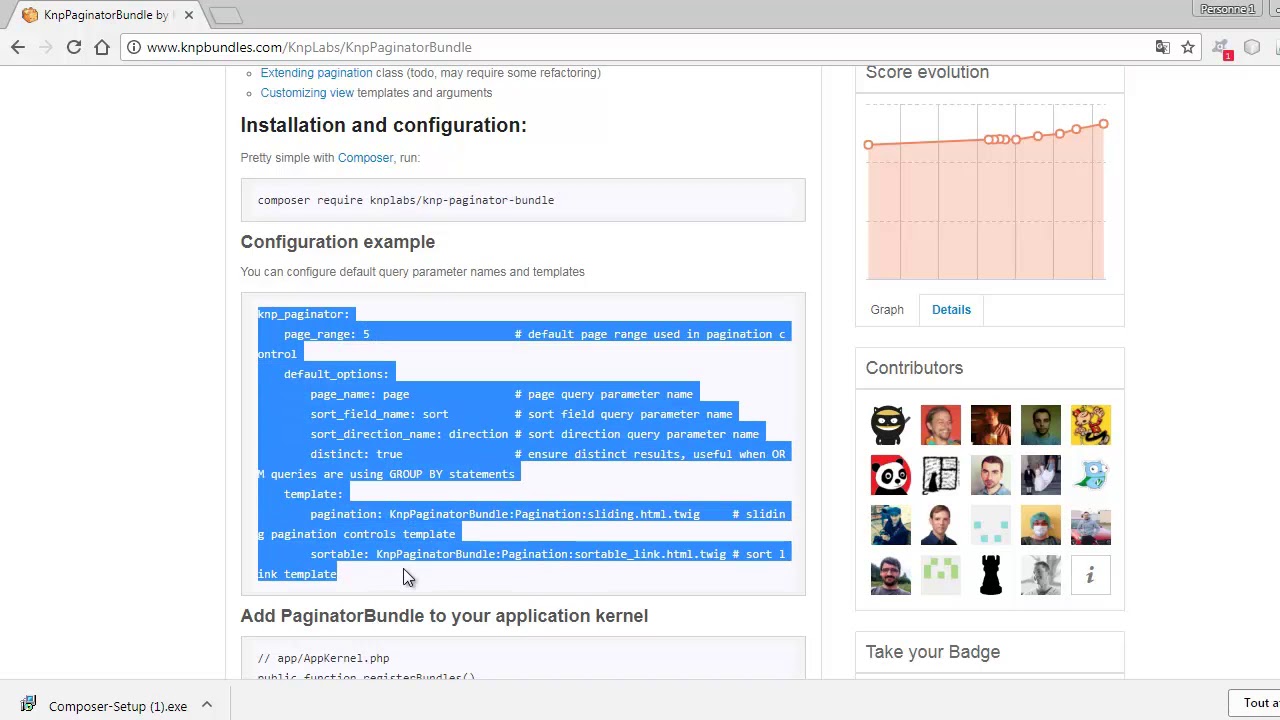
Task: Reload the current page
Action: click(74, 47)
